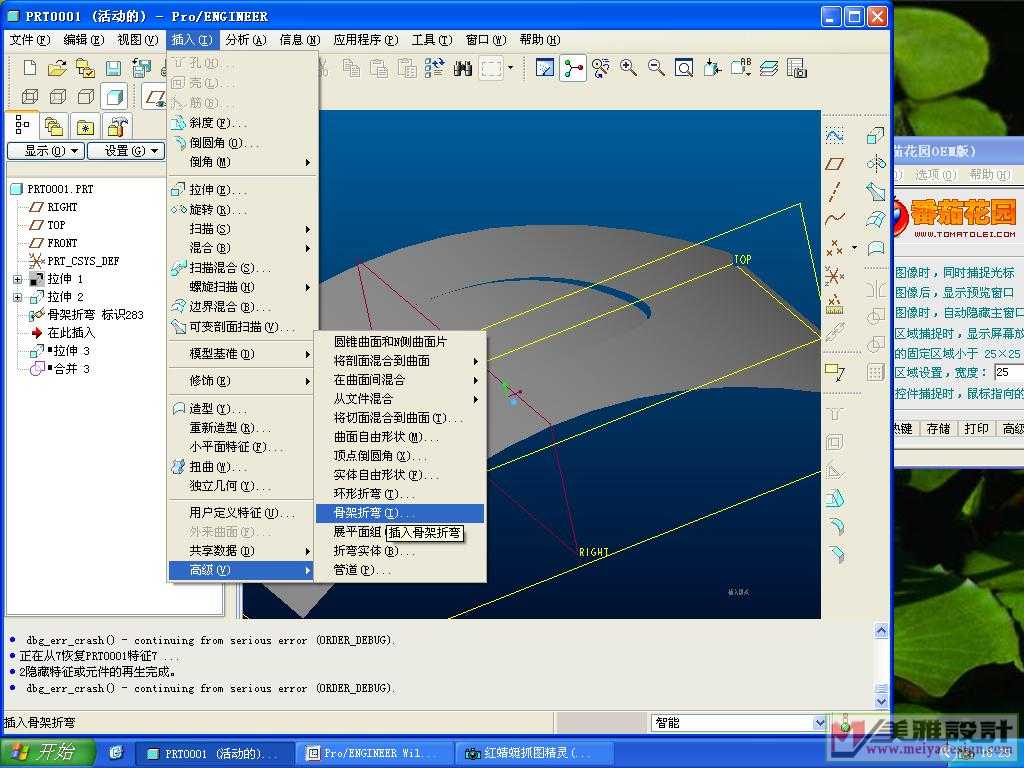Click the Sketch tool icon in right toolbar
Screen dimensions: 1024x768
coord(835,135)
